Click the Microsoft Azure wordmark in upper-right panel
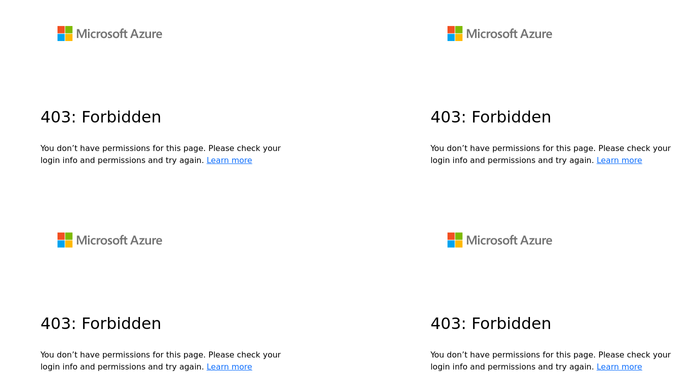The height and width of the screenshot is (384, 683). [x=509, y=34]
